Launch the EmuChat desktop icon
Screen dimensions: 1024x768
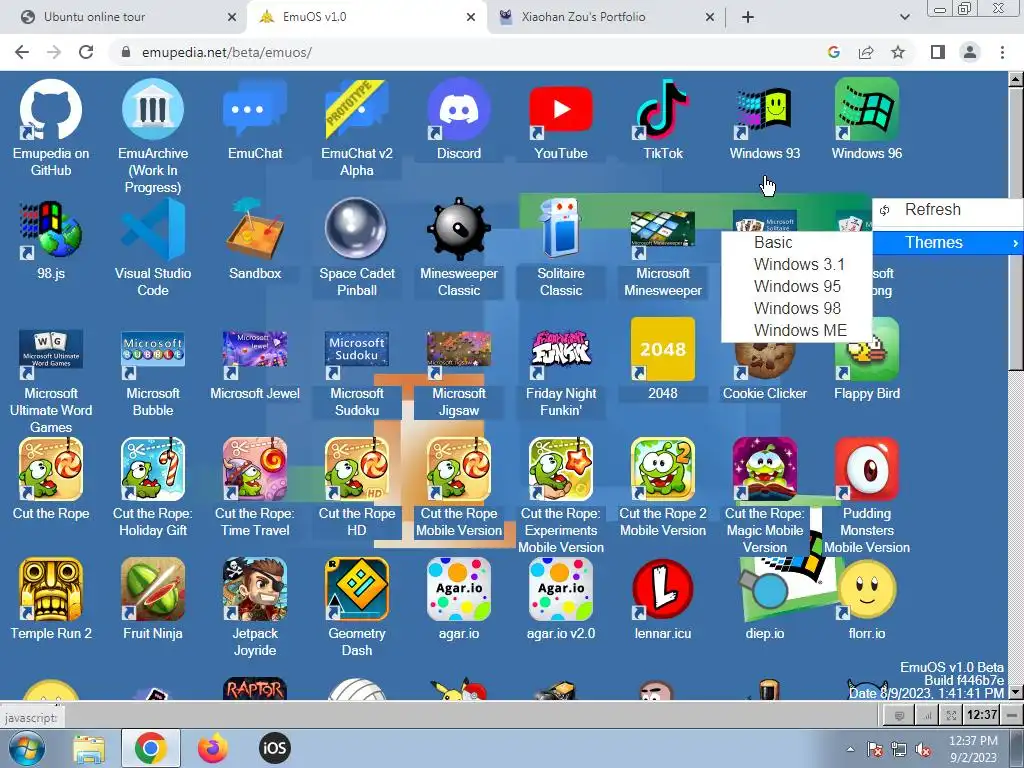point(255,110)
